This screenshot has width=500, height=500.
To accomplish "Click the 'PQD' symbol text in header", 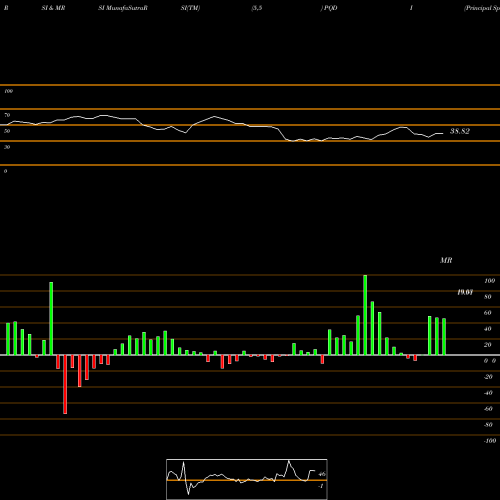I will click(x=330, y=8).
